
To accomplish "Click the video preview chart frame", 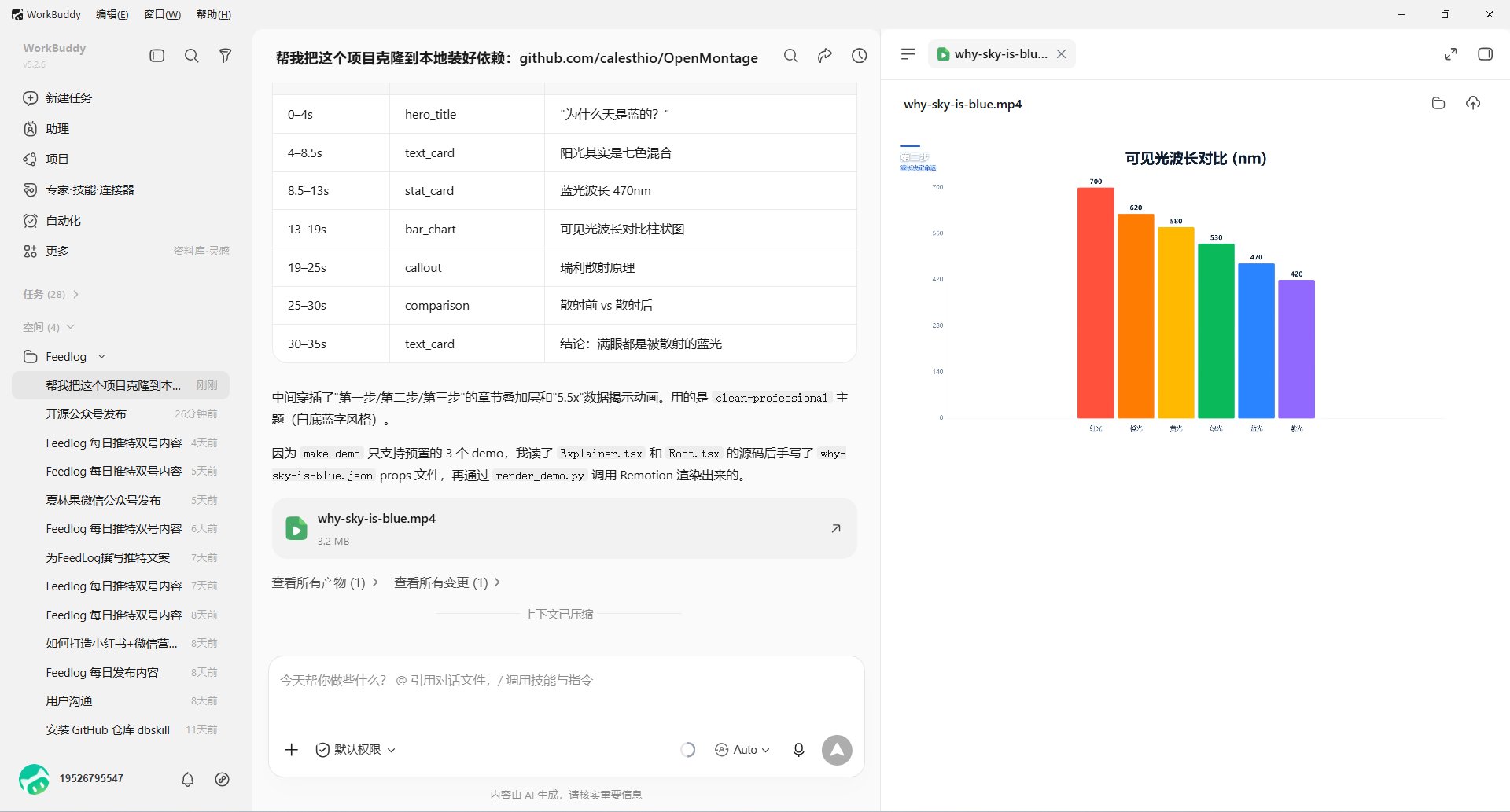I will (1195, 290).
